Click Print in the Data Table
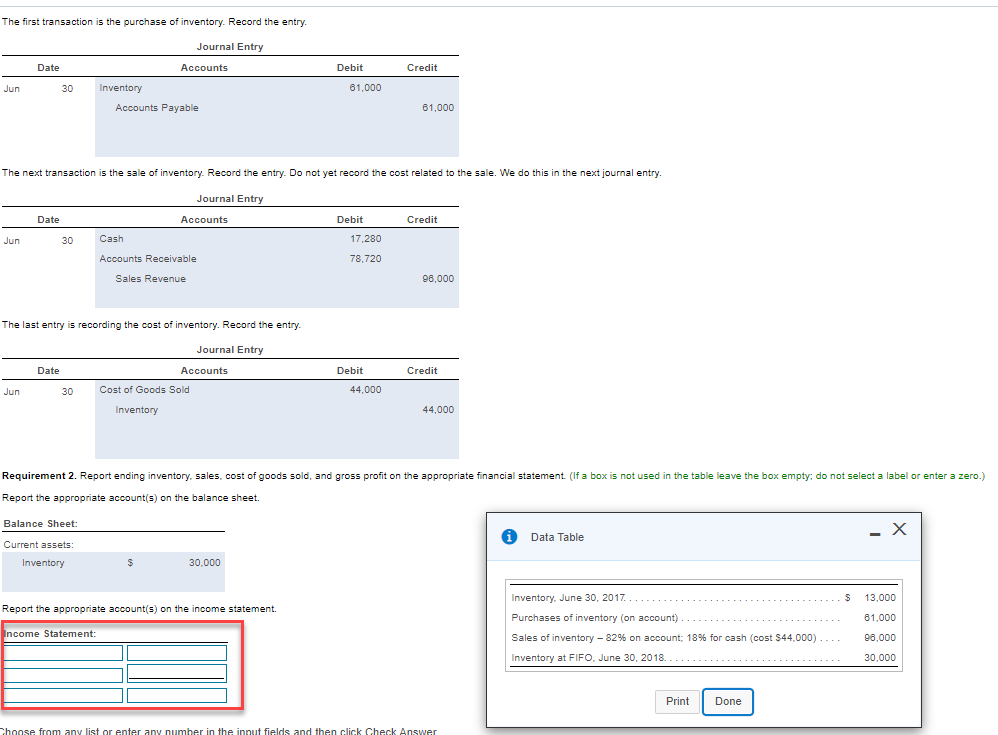Viewport: 998px width, 735px height. 677,701
